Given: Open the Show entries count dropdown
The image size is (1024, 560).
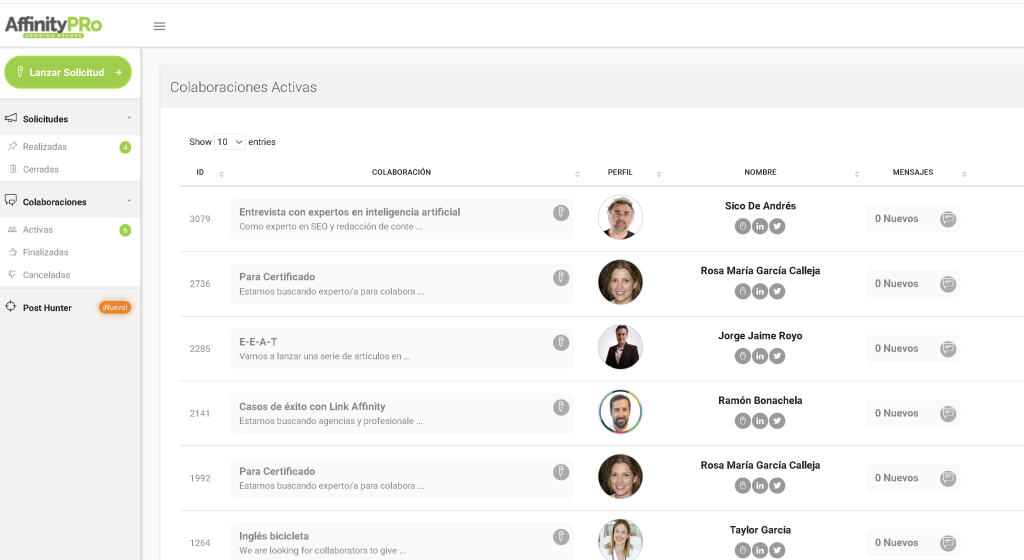Looking at the screenshot, I should 230,142.
